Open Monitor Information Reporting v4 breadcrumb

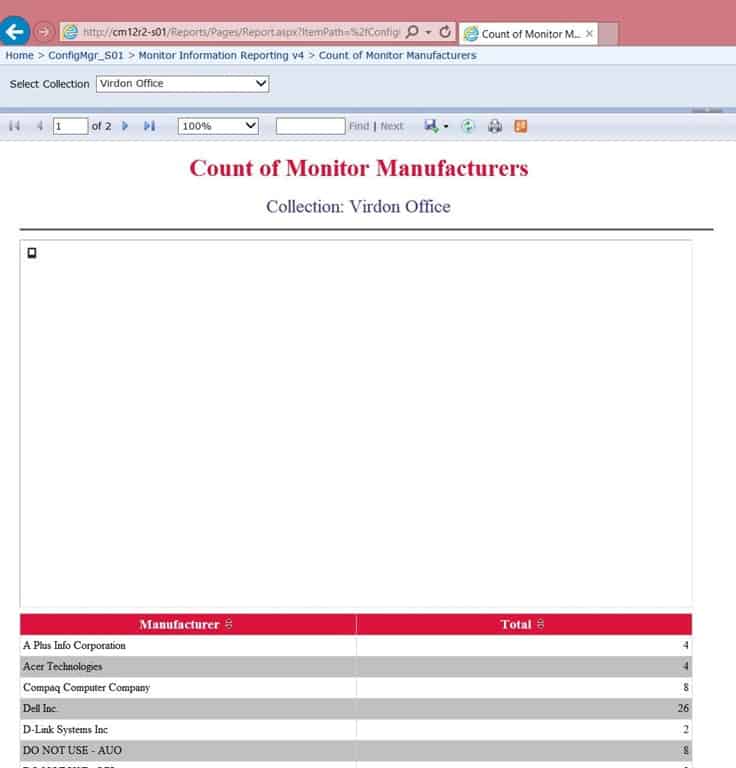[221, 55]
